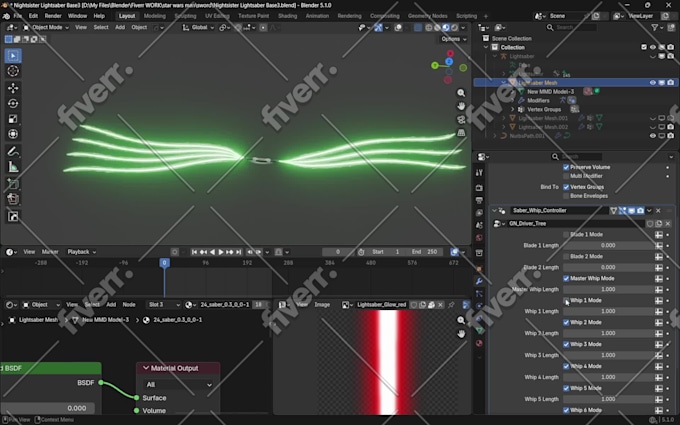Jump to timeline end frame
680x425 pixels.
[239, 252]
